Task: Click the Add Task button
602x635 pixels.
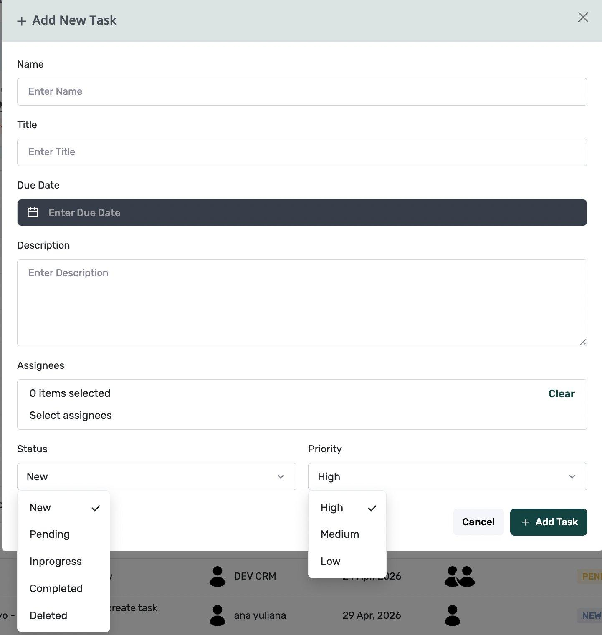Action: point(548,522)
